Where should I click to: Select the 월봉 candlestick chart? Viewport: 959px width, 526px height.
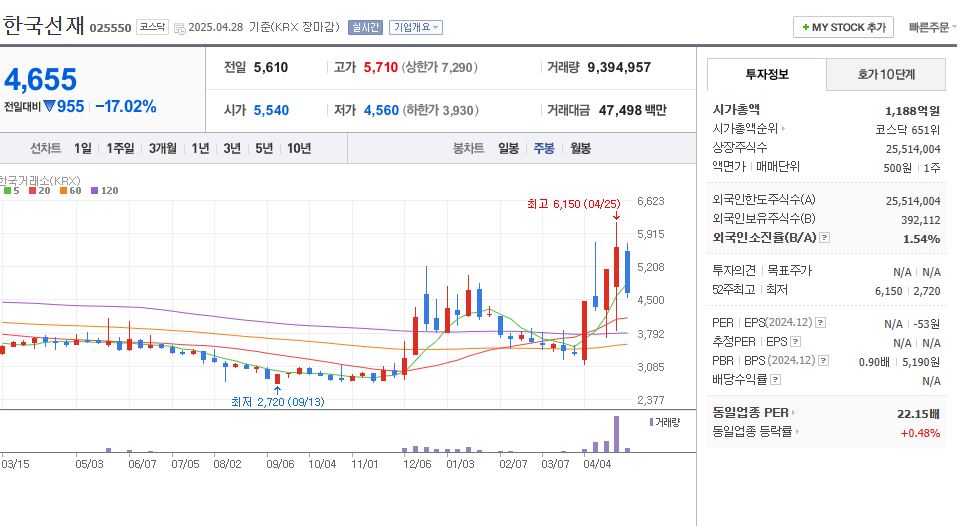tap(580, 148)
